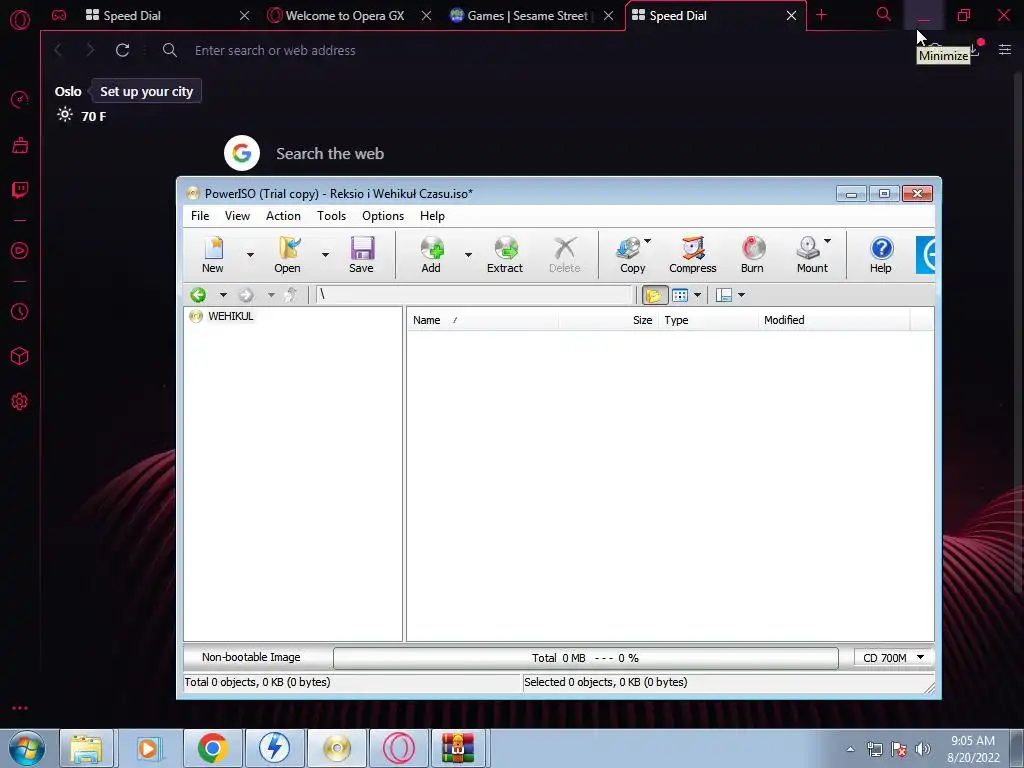
Task: Select the WEHIKUL tree node
Action: click(230, 316)
